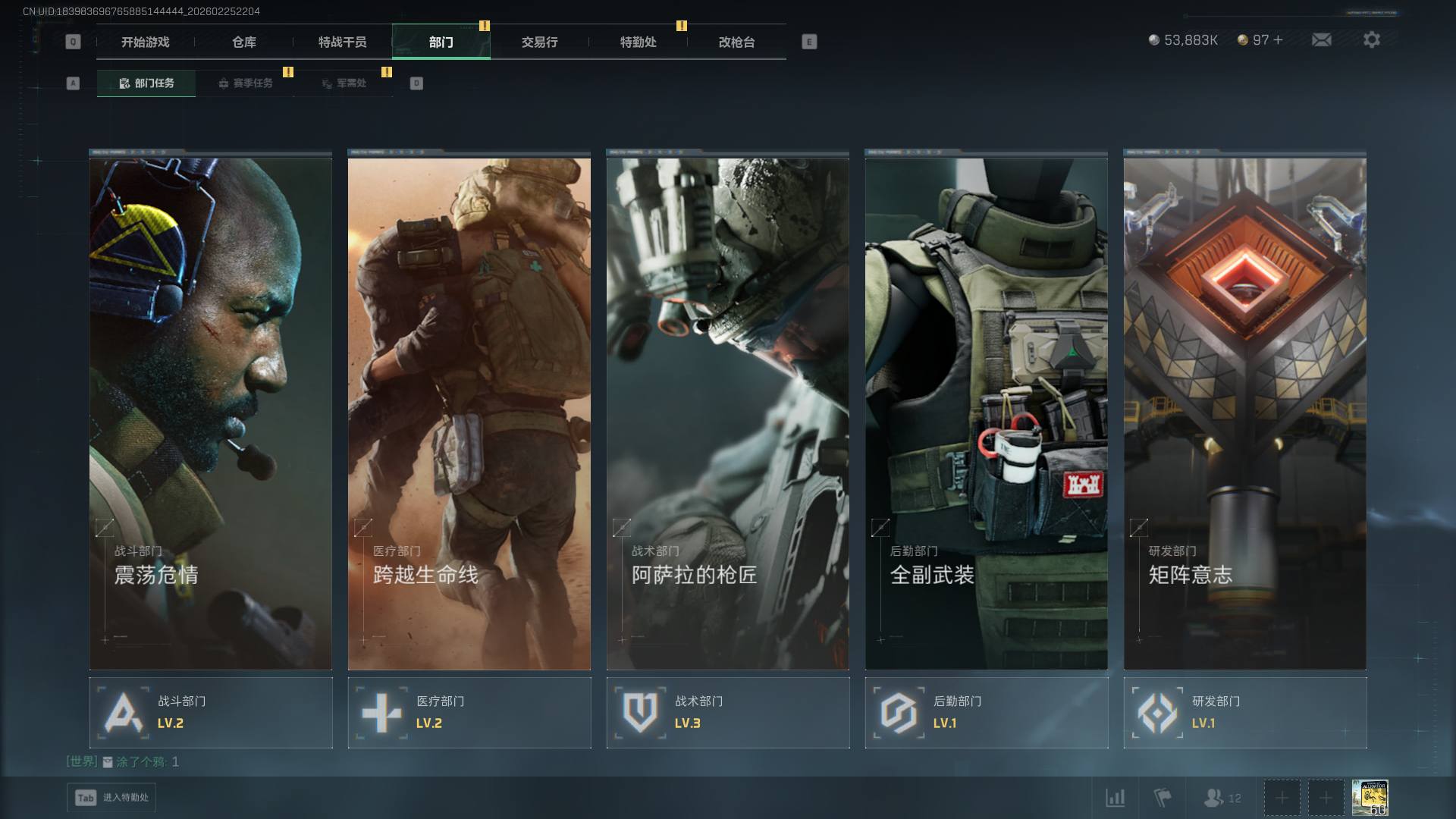
Task: Switch to the 仓库 warehouse tab
Action: (x=243, y=42)
